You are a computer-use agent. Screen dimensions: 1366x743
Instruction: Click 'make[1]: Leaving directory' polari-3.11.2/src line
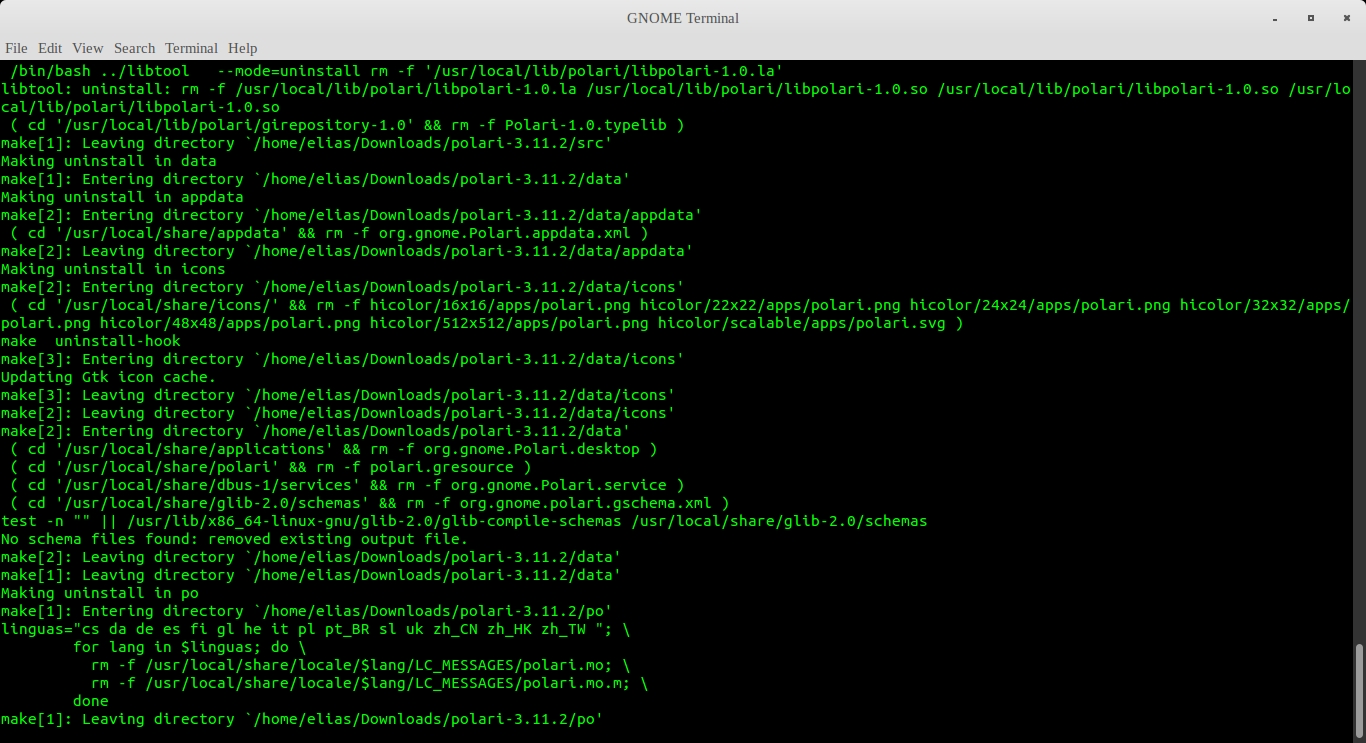[x=306, y=143]
